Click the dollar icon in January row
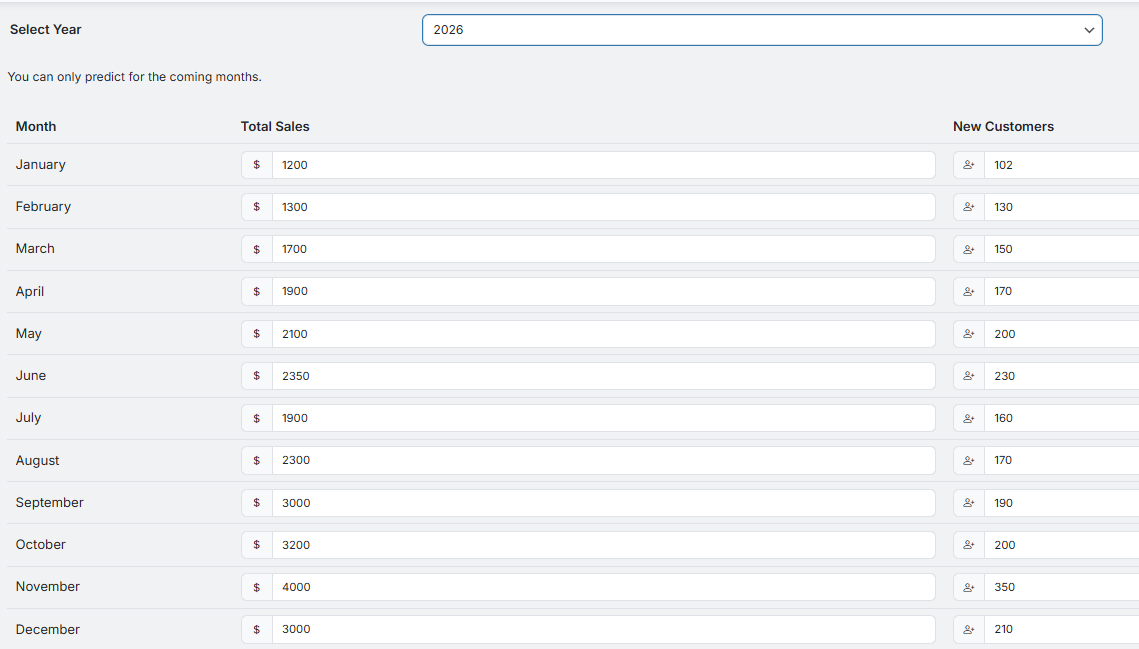Viewport: 1139px width, 649px height. 257,165
